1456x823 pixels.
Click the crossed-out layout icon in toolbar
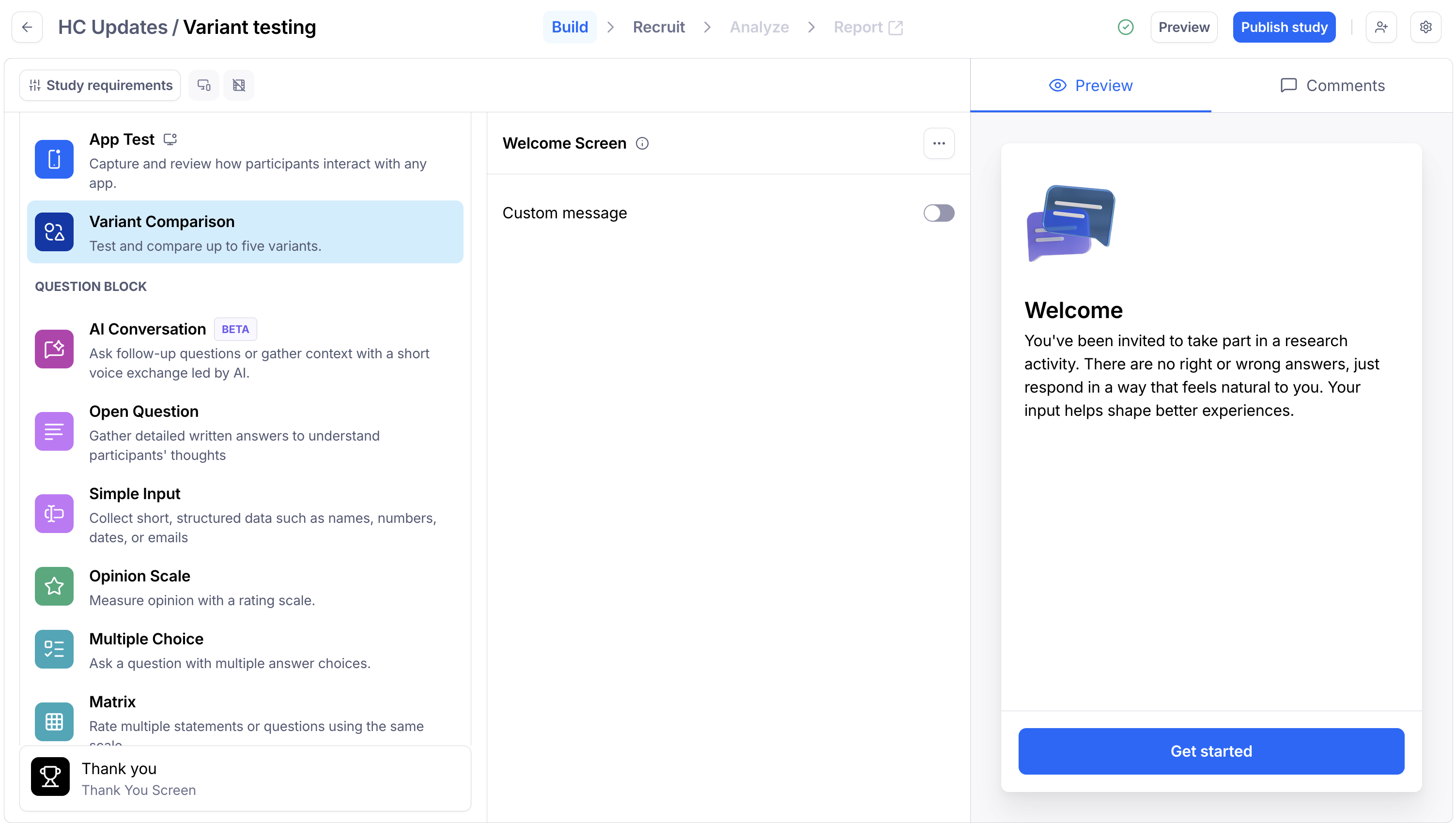pyautogui.click(x=239, y=85)
